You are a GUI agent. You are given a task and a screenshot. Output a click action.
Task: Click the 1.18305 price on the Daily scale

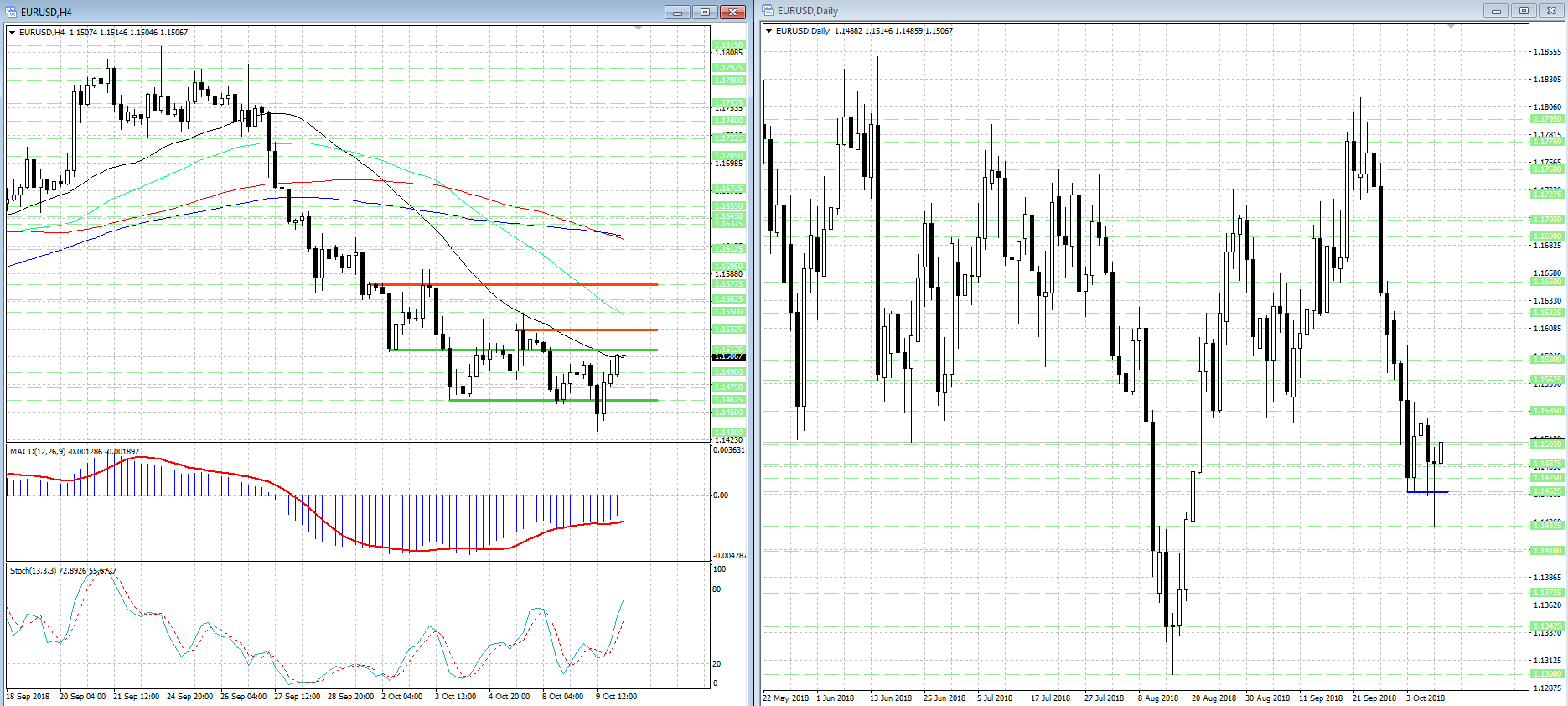[x=1547, y=80]
